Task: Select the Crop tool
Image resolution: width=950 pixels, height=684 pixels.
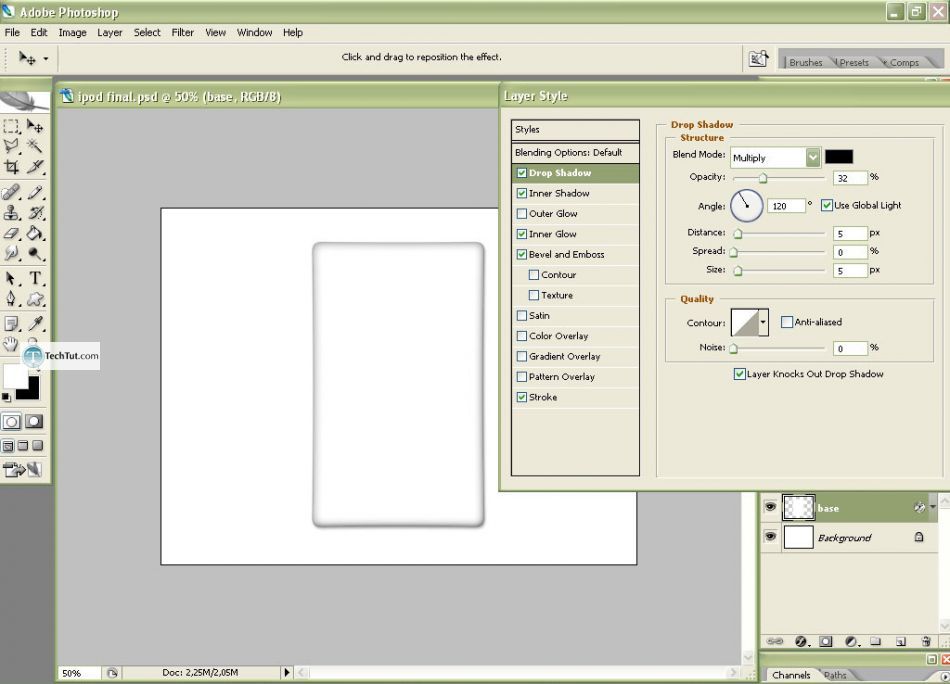Action: click(x=11, y=167)
